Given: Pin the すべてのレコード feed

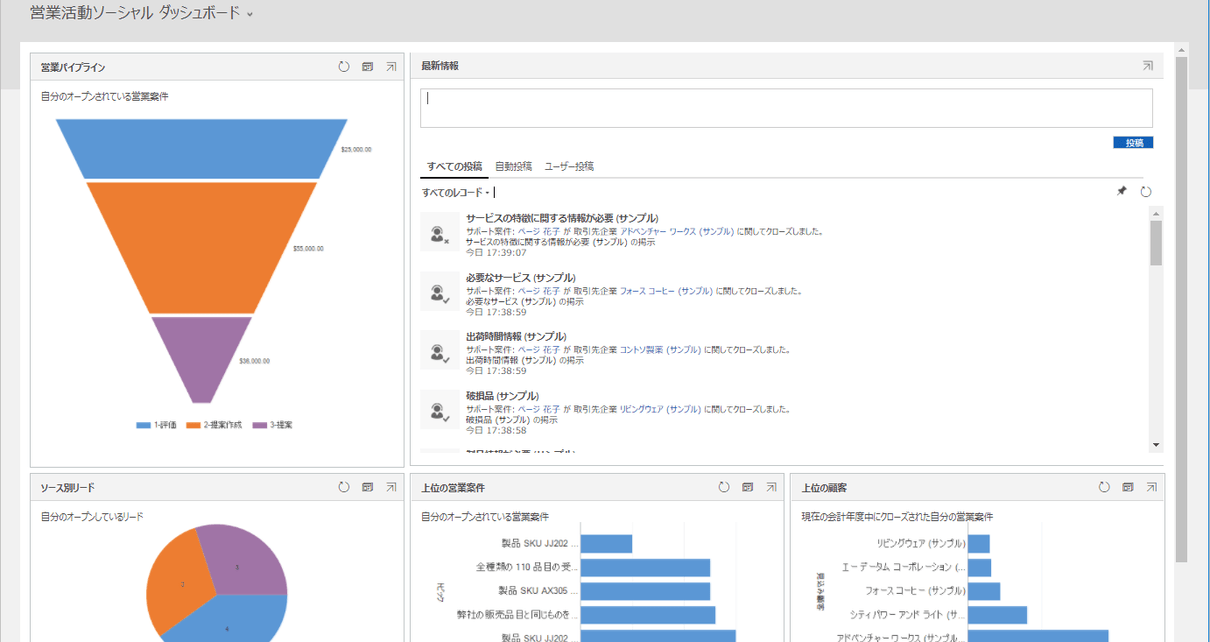Looking at the screenshot, I should [1122, 191].
